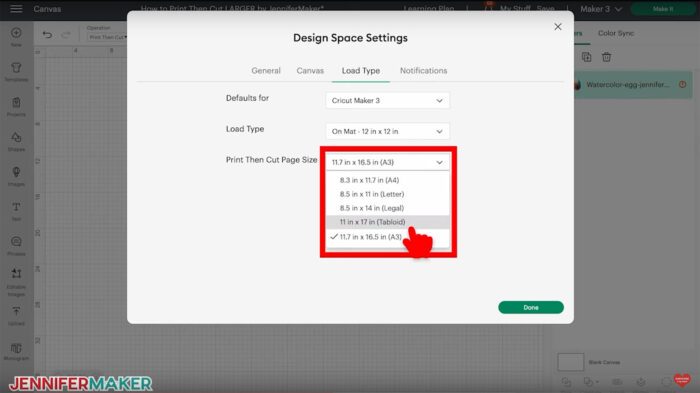Open the Shapes tool in sidebar
The image size is (700, 393).
point(16,138)
